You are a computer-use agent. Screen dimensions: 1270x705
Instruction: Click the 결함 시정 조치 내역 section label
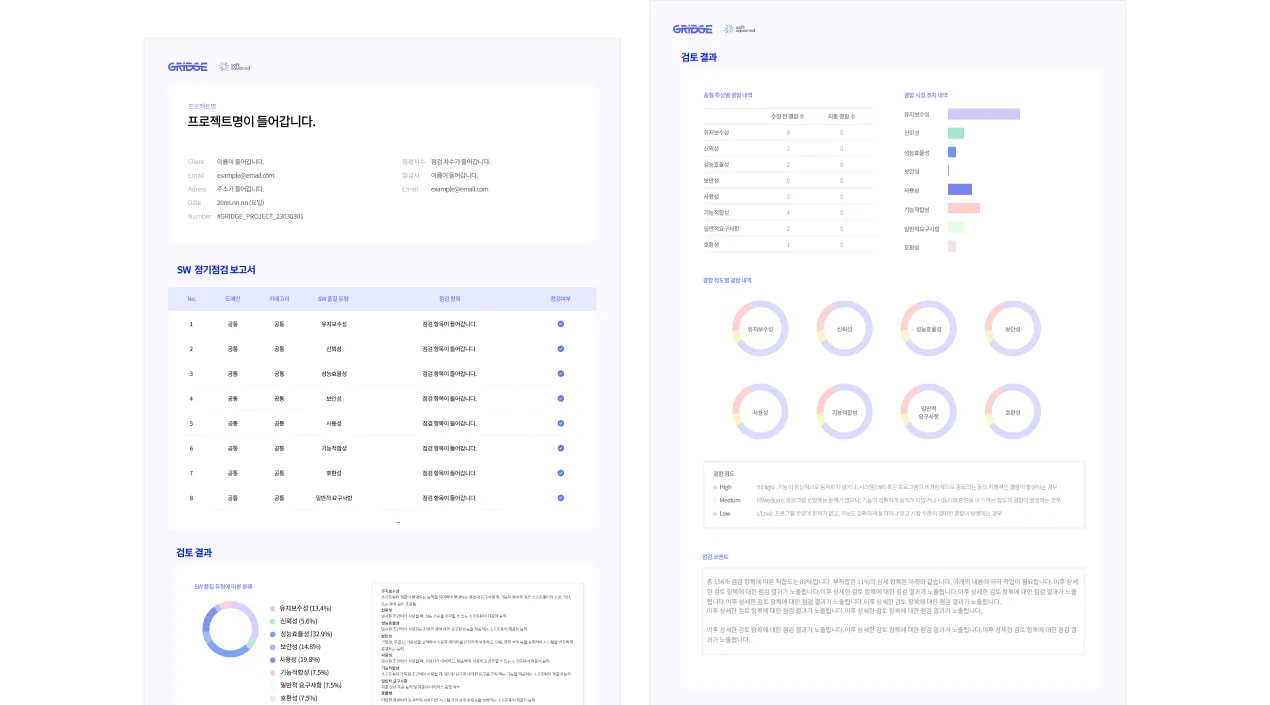(x=926, y=95)
